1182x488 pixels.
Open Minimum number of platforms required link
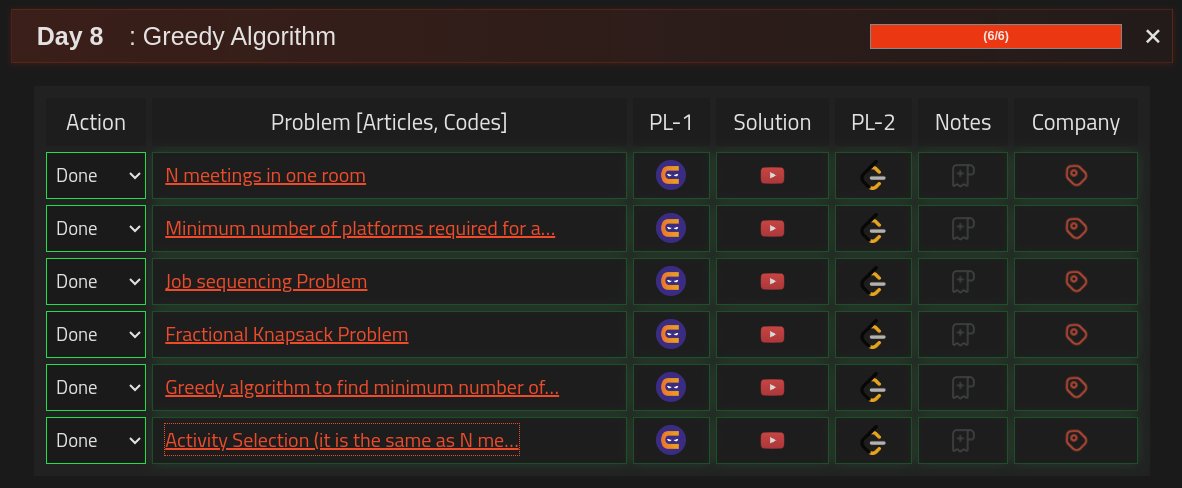[x=360, y=228]
